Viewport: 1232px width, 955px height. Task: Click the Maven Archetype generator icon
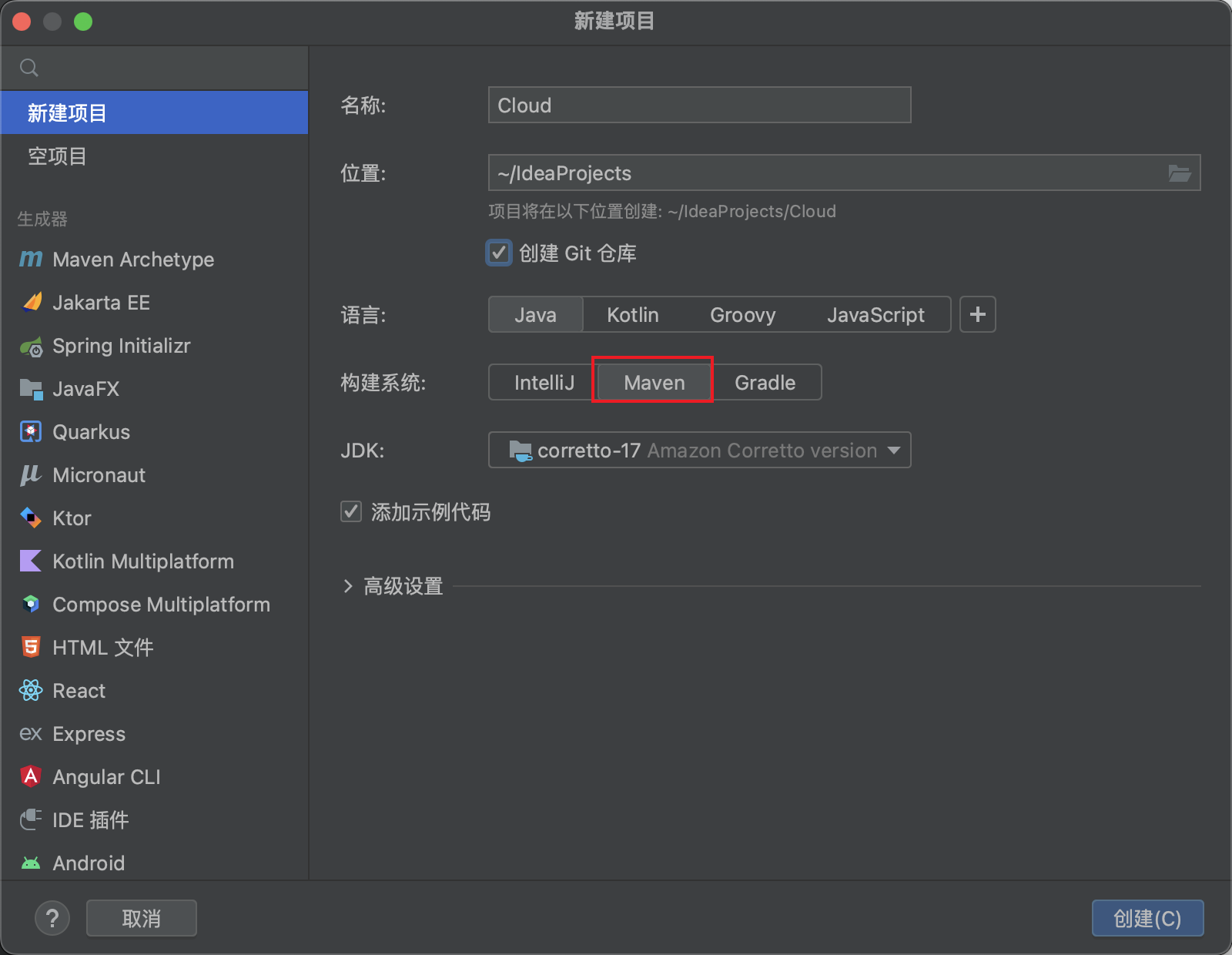click(x=31, y=260)
